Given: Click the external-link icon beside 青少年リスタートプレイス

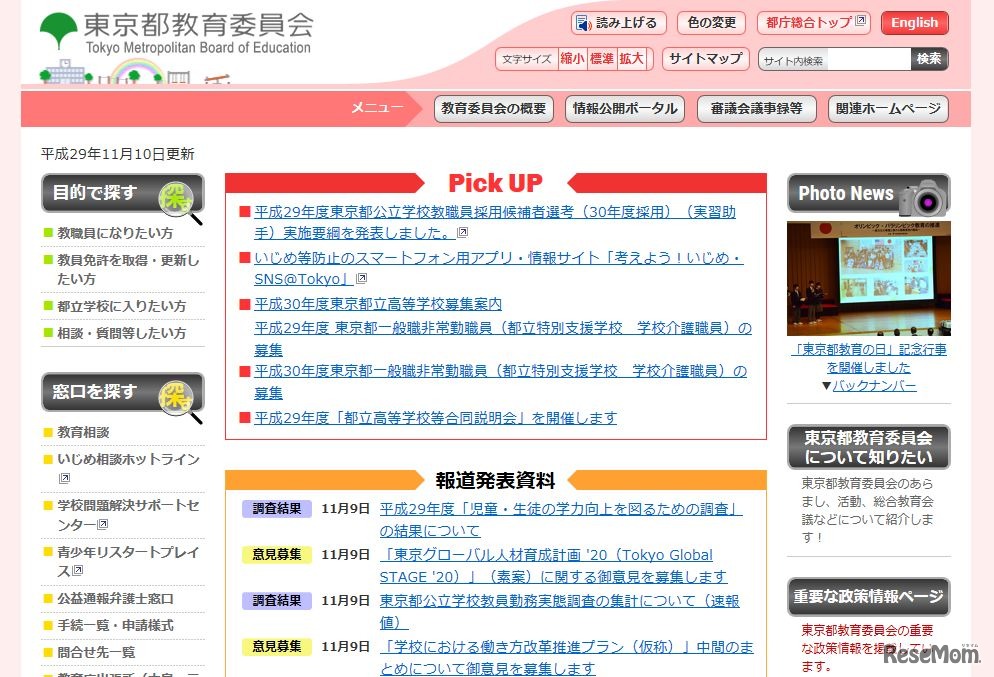Looking at the screenshot, I should 79,572.
